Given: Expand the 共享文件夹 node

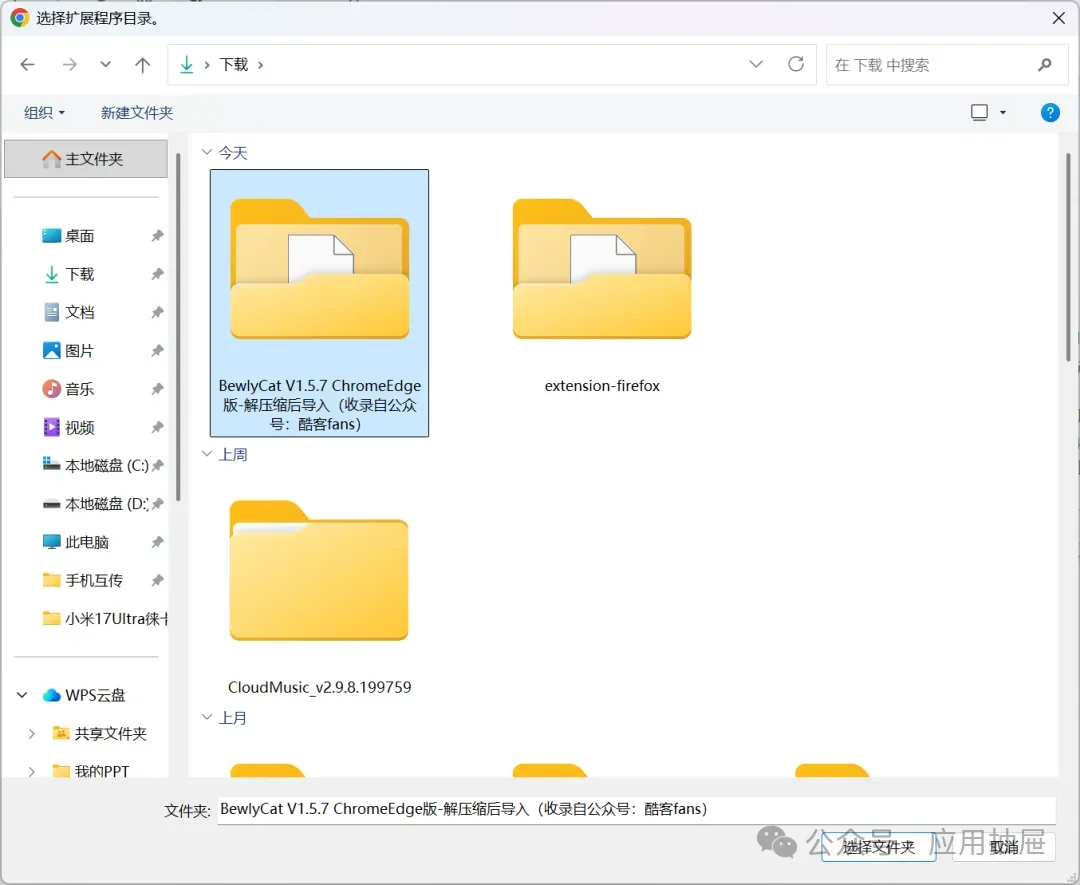Looking at the screenshot, I should point(31,733).
